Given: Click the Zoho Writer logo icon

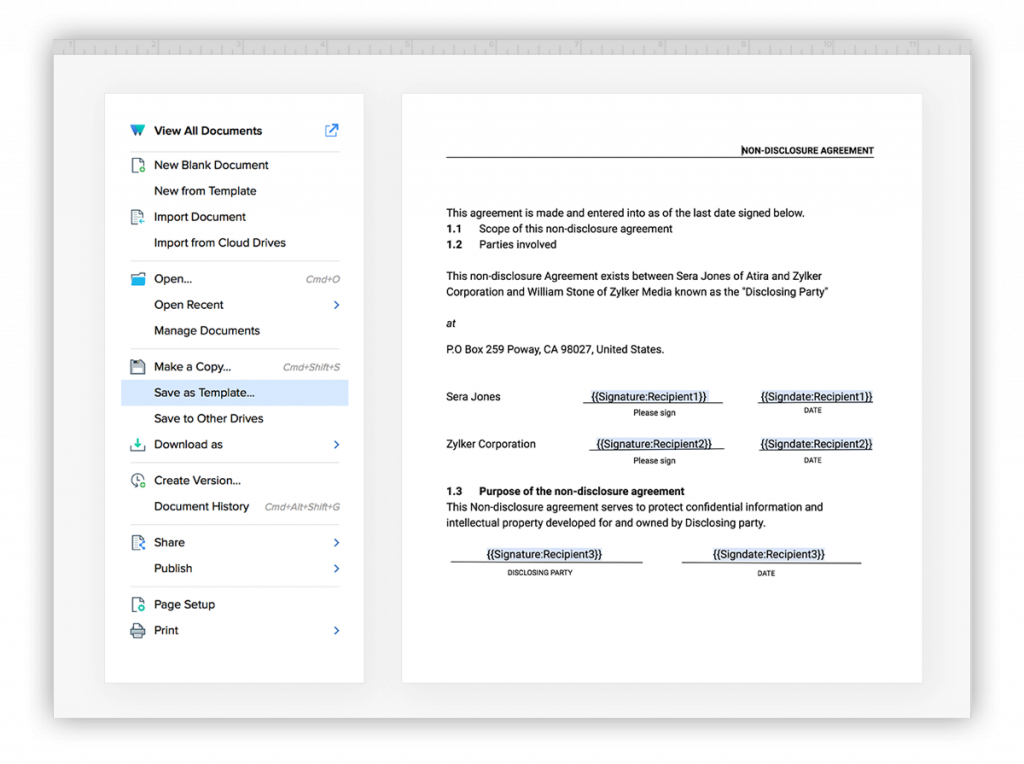Looking at the screenshot, I should pos(138,131).
